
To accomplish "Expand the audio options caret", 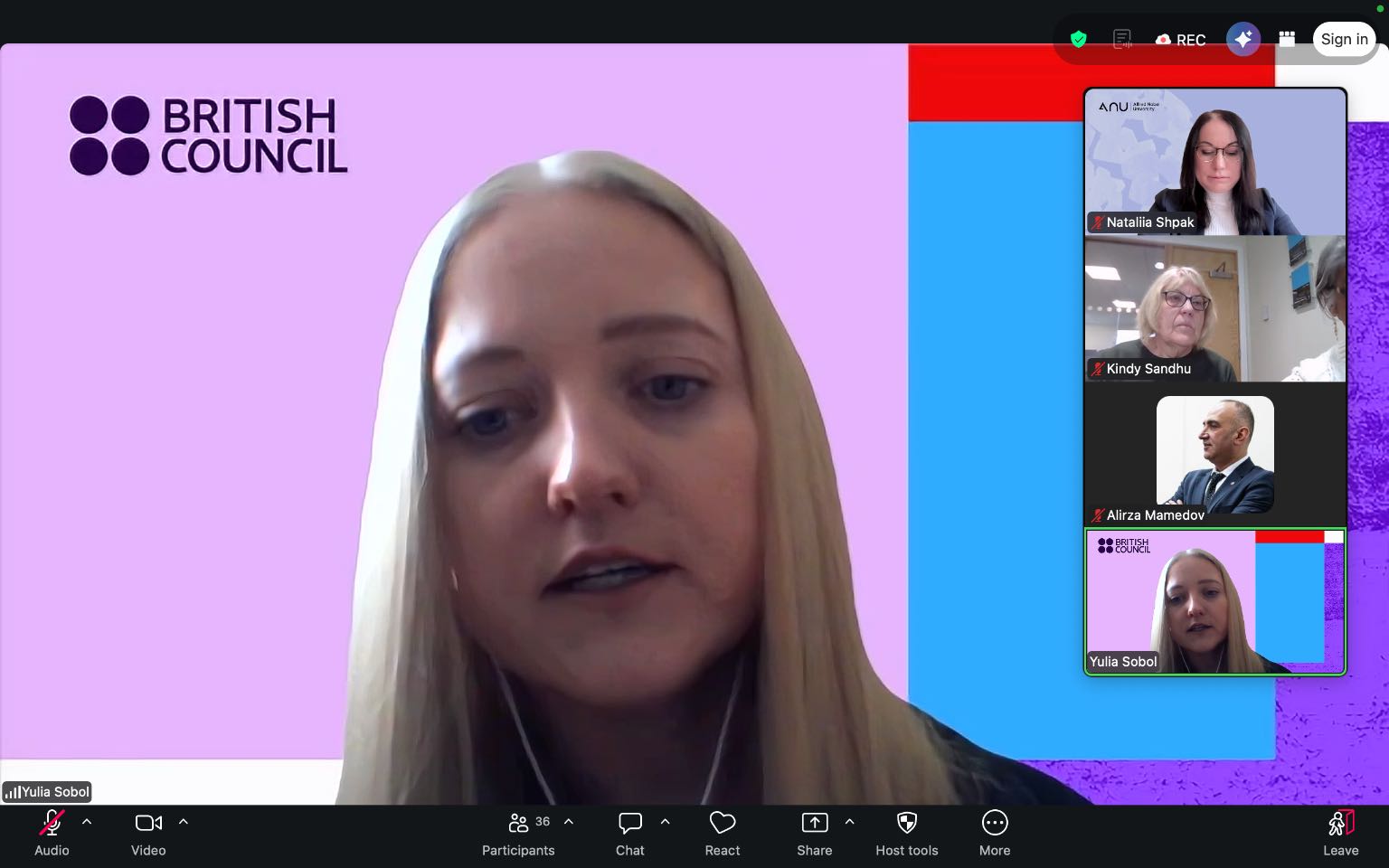I will click(x=87, y=822).
